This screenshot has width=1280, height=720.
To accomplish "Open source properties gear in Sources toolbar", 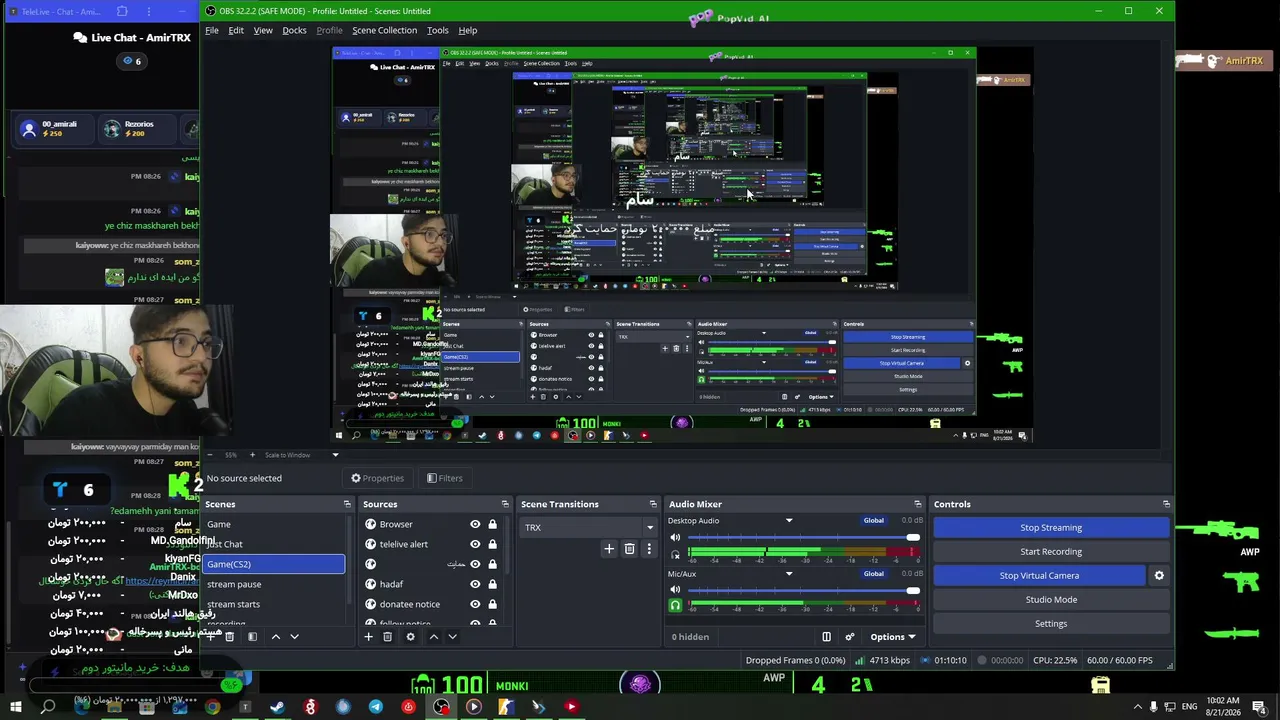I will pos(410,637).
